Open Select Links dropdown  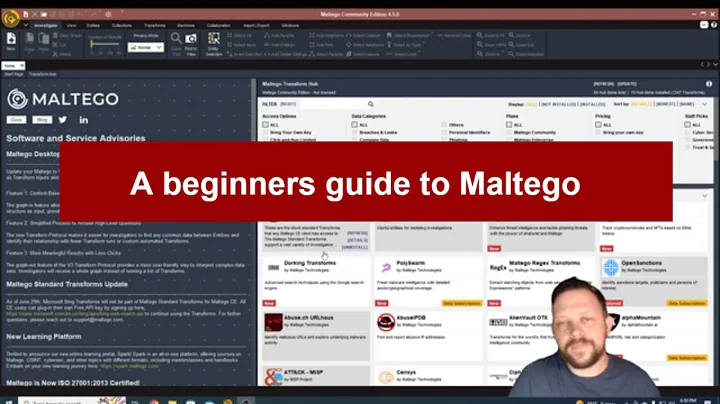[404, 54]
